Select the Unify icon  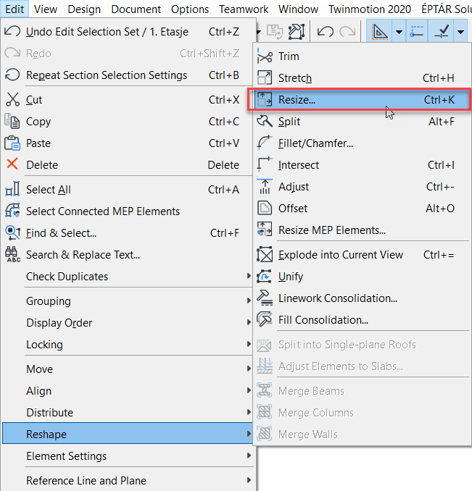coord(265,276)
